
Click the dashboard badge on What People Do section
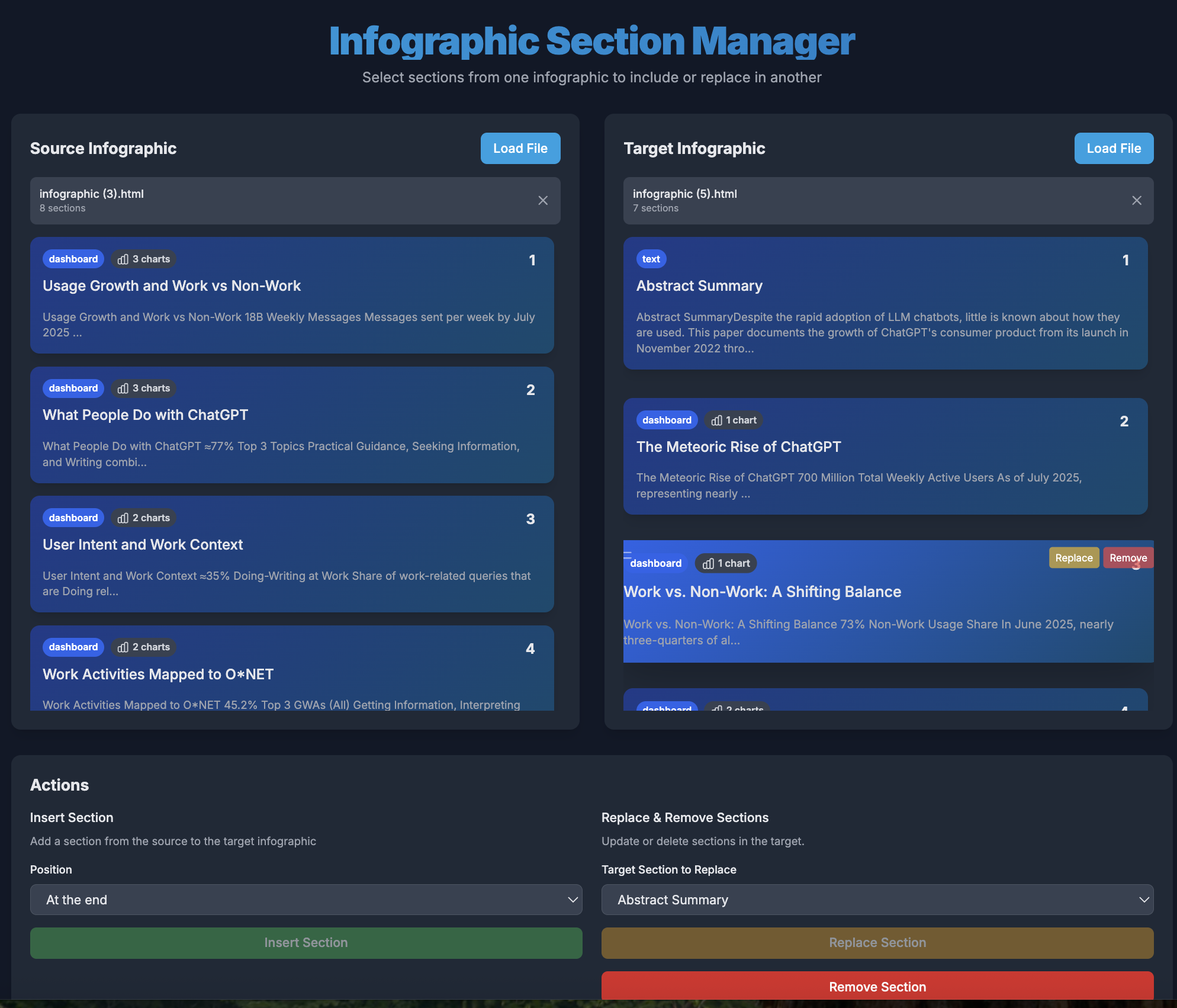point(73,388)
